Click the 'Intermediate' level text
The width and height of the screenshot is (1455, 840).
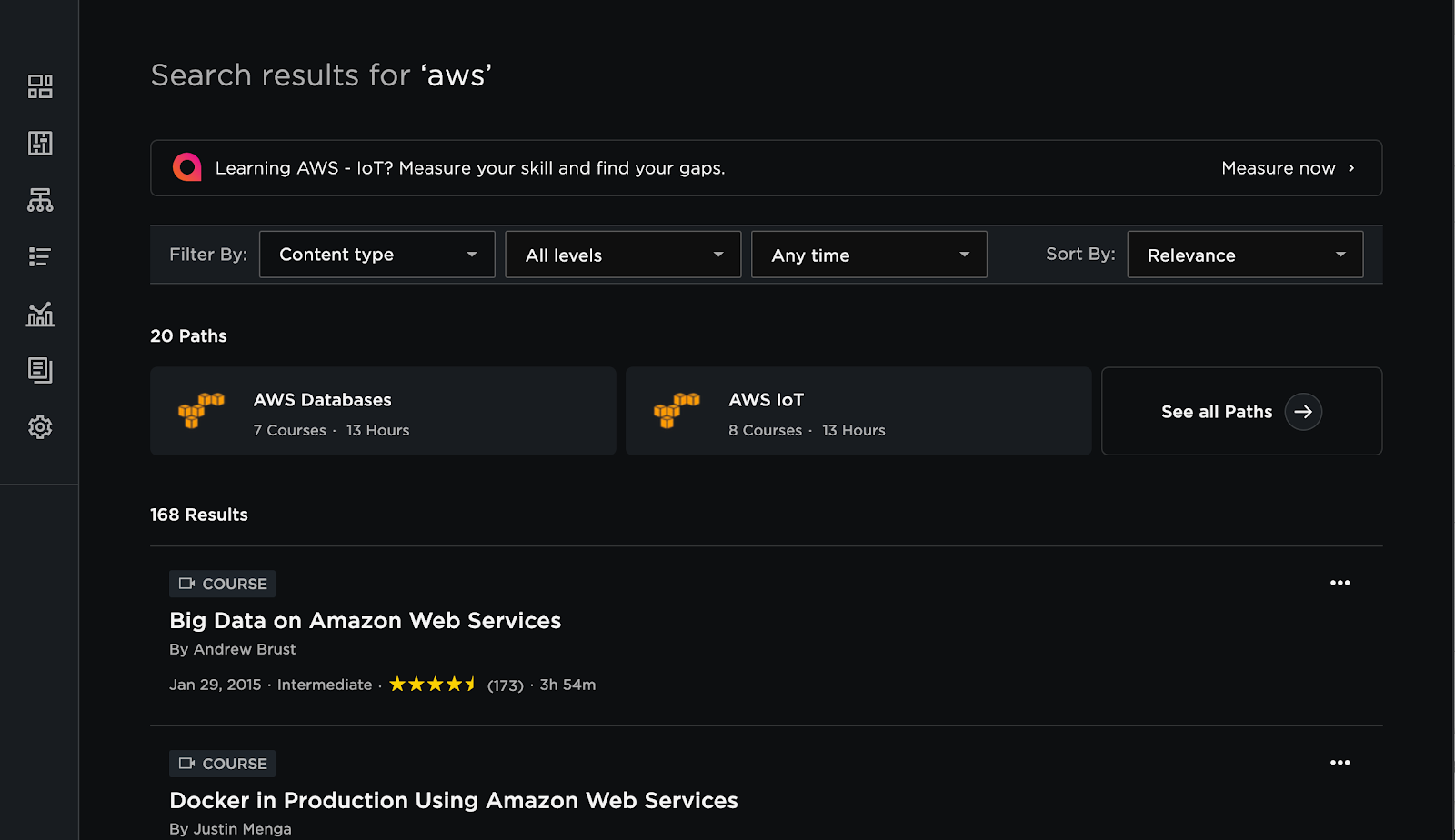pyautogui.click(x=325, y=685)
